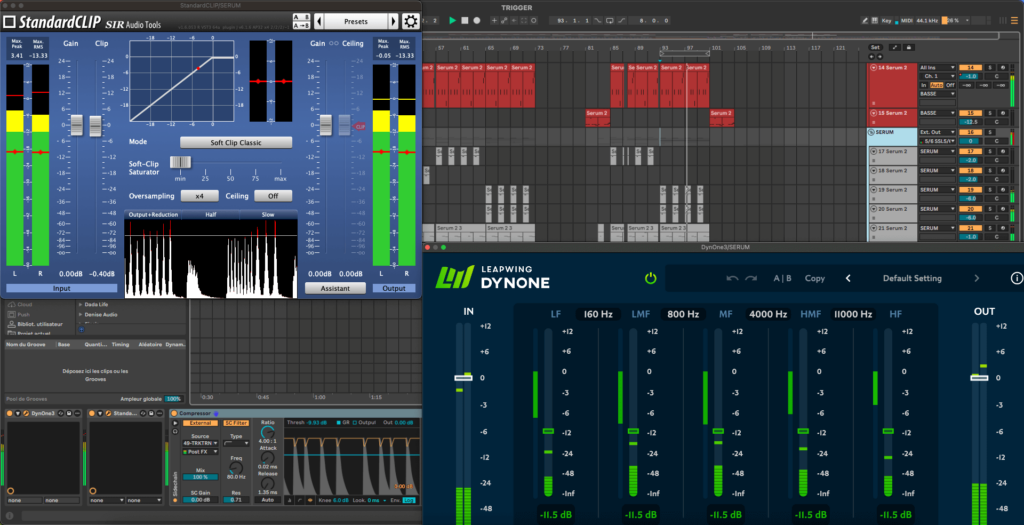Toggle Compressor SC Filter button
Image resolution: width=1024 pixels, height=525 pixels.
[236, 423]
